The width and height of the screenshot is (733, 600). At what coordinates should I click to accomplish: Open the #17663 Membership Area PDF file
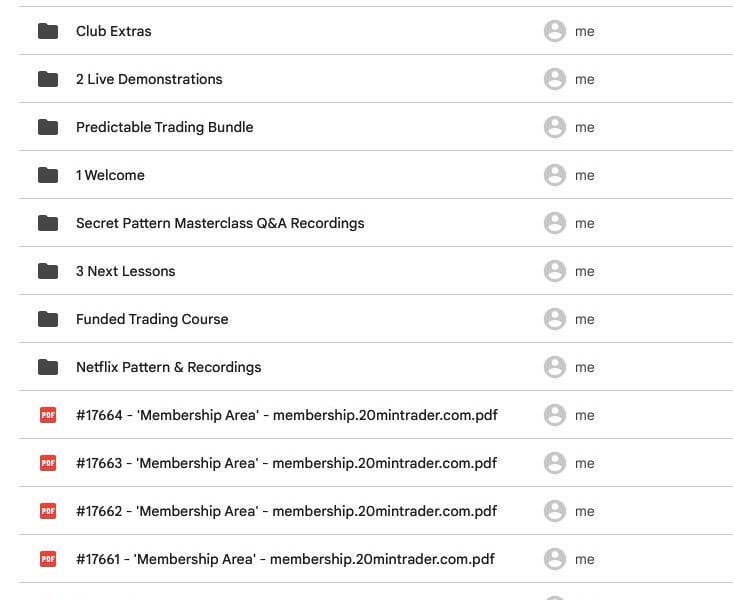click(x=287, y=463)
